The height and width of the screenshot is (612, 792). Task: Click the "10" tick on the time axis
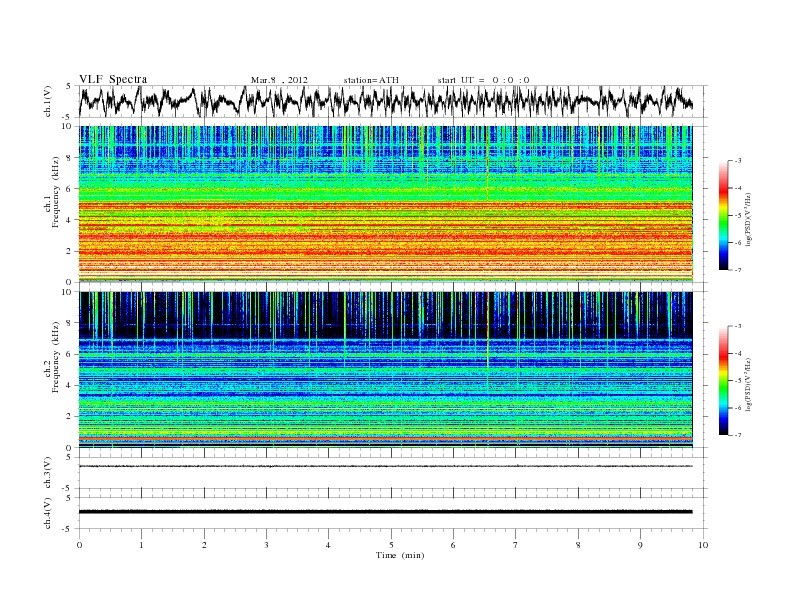(703, 545)
